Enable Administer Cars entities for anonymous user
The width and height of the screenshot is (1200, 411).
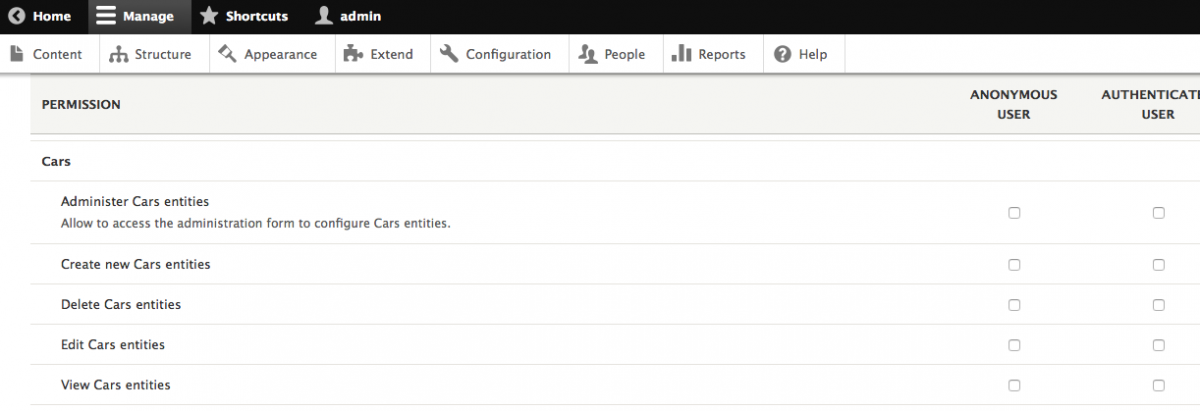[x=1014, y=213]
